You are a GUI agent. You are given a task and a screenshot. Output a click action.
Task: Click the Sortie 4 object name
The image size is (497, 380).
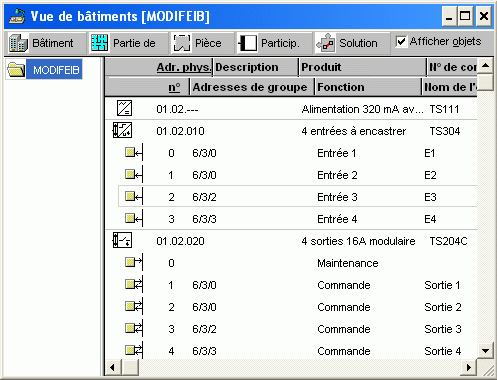[443, 351]
